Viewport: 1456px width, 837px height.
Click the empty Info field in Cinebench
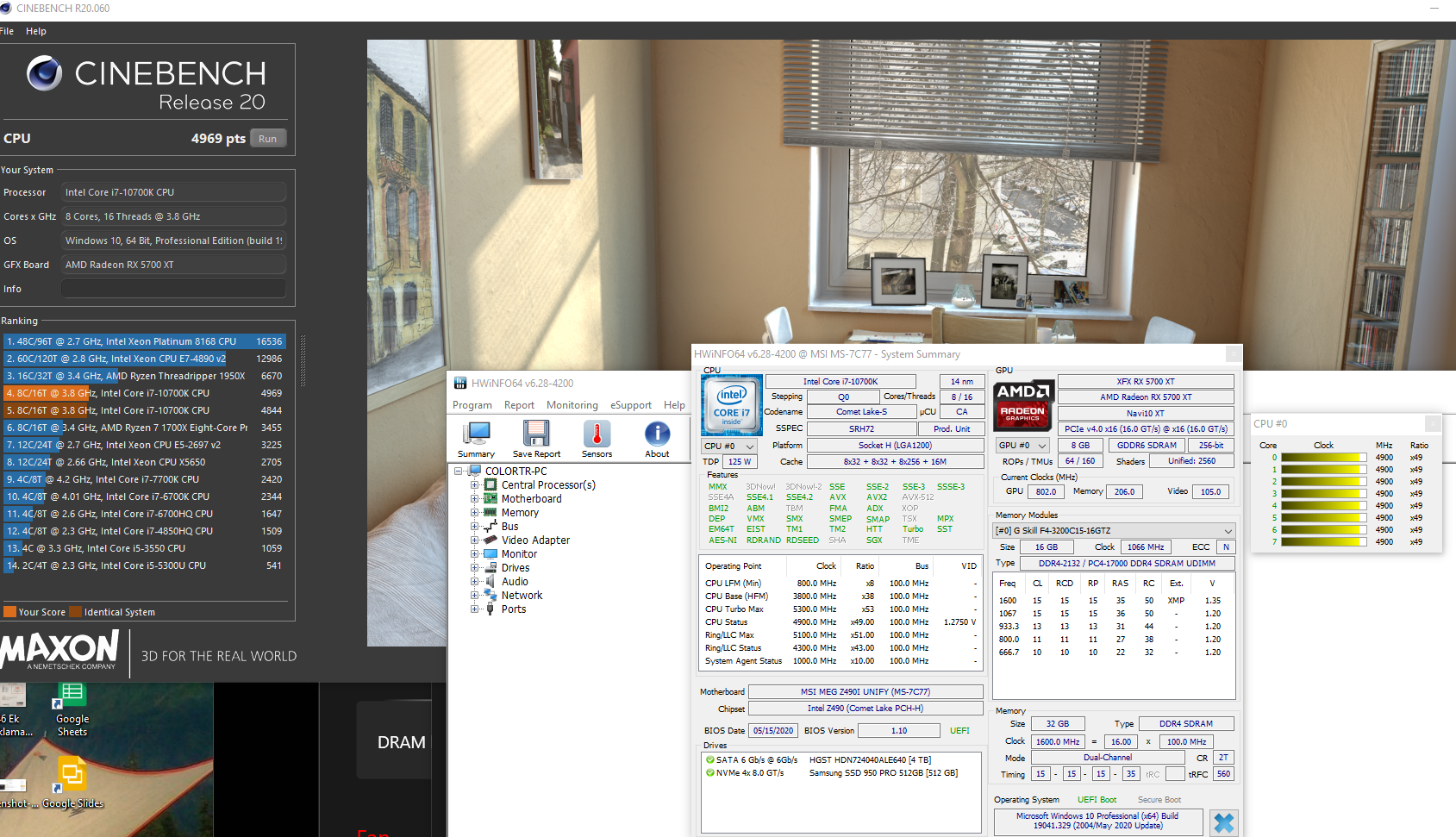click(173, 289)
